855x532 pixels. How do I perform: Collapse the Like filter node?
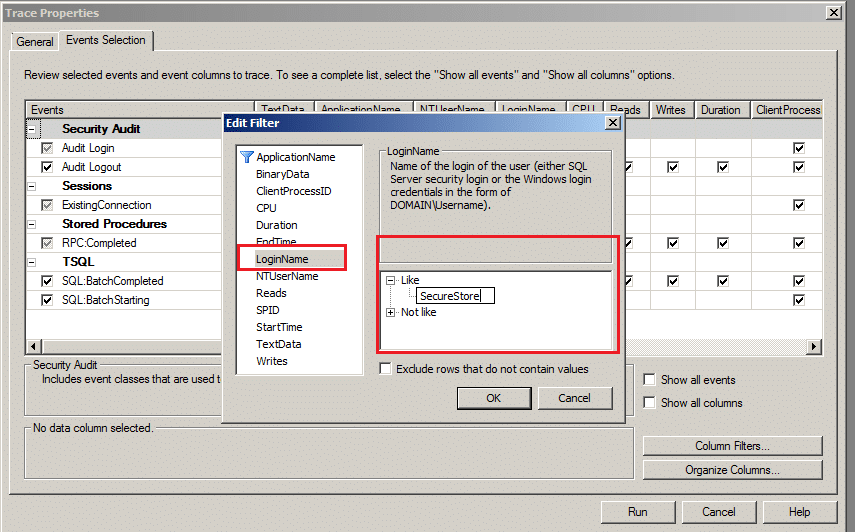(x=390, y=281)
